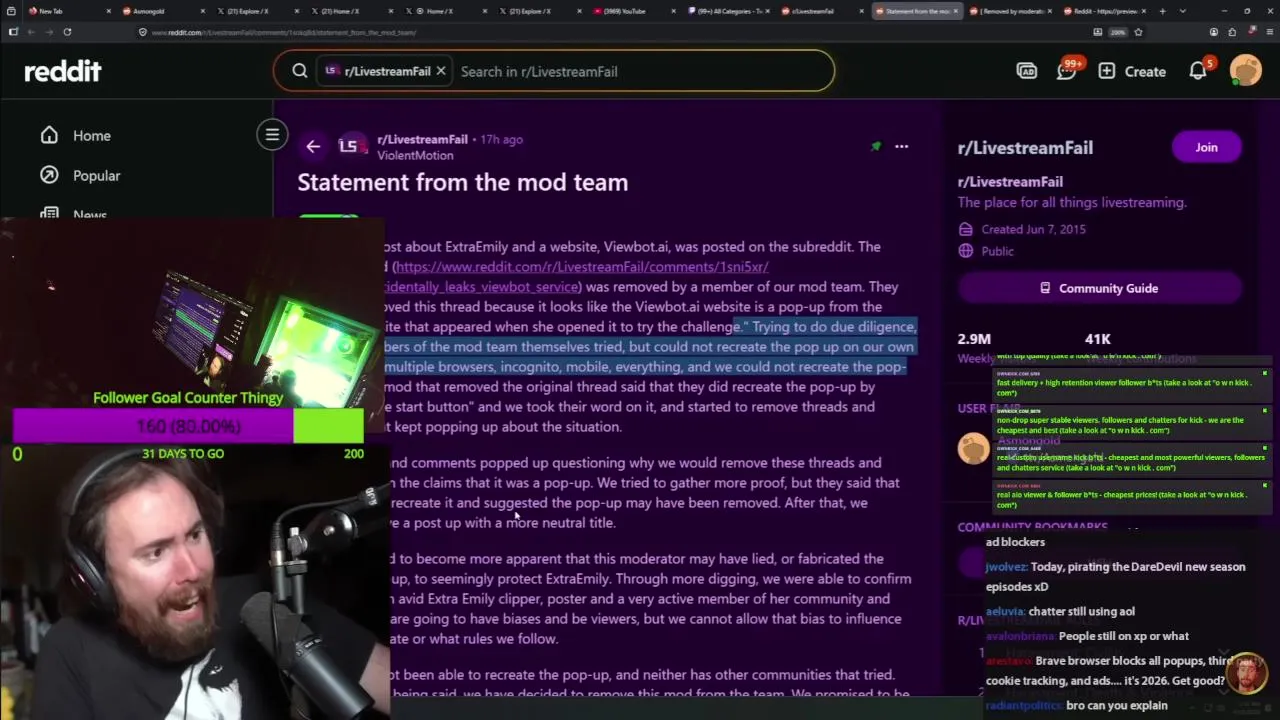Screen dimensions: 1280x720
Task: Open the list all tabs dropdown
Action: coord(1183,11)
